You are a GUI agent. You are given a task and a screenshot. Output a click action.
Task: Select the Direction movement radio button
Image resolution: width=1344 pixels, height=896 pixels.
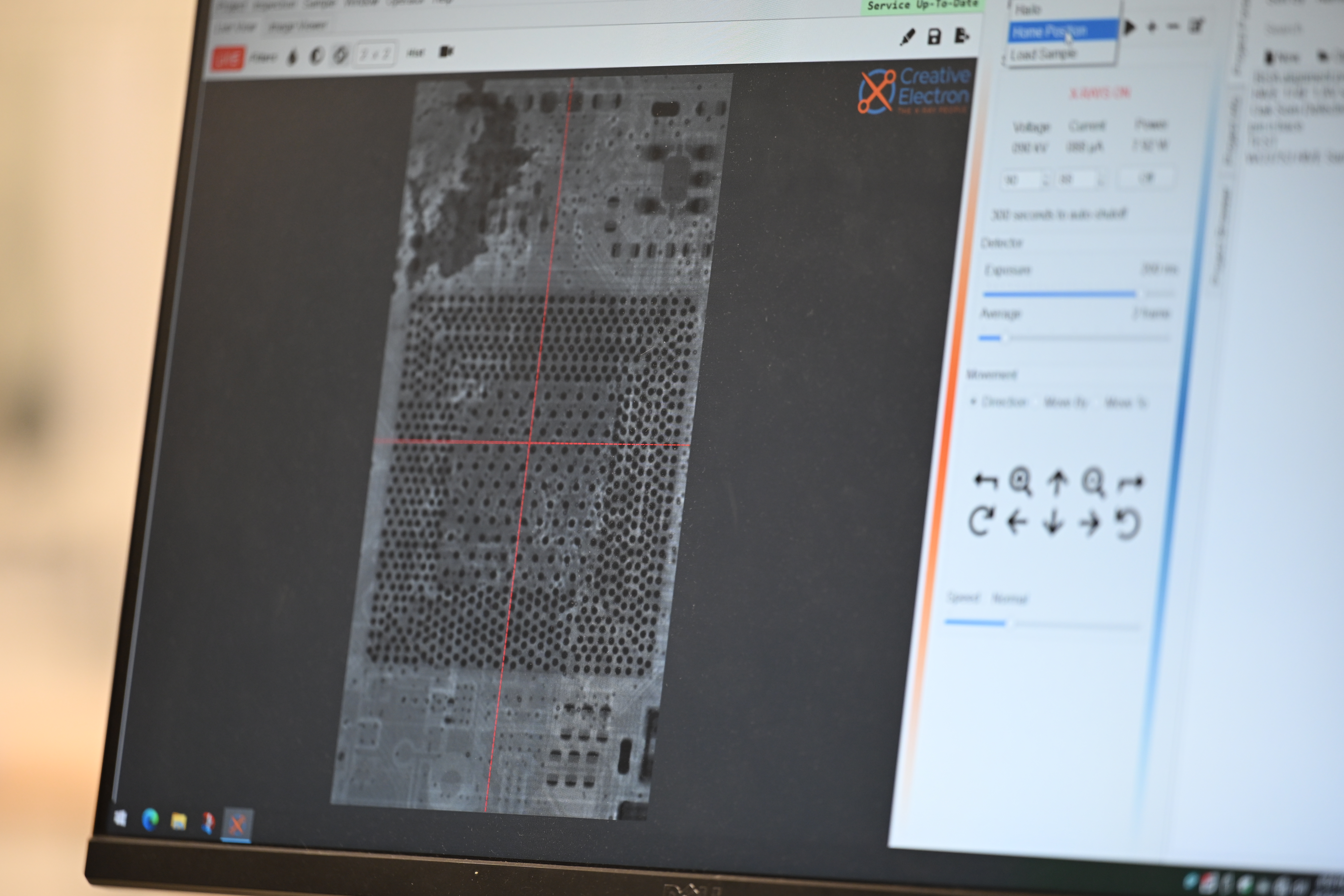pyautogui.click(x=999, y=402)
